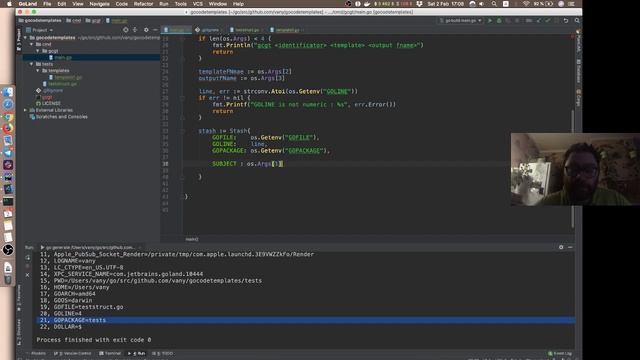Close the Run panel session
The image size is (640, 360).
27,275
